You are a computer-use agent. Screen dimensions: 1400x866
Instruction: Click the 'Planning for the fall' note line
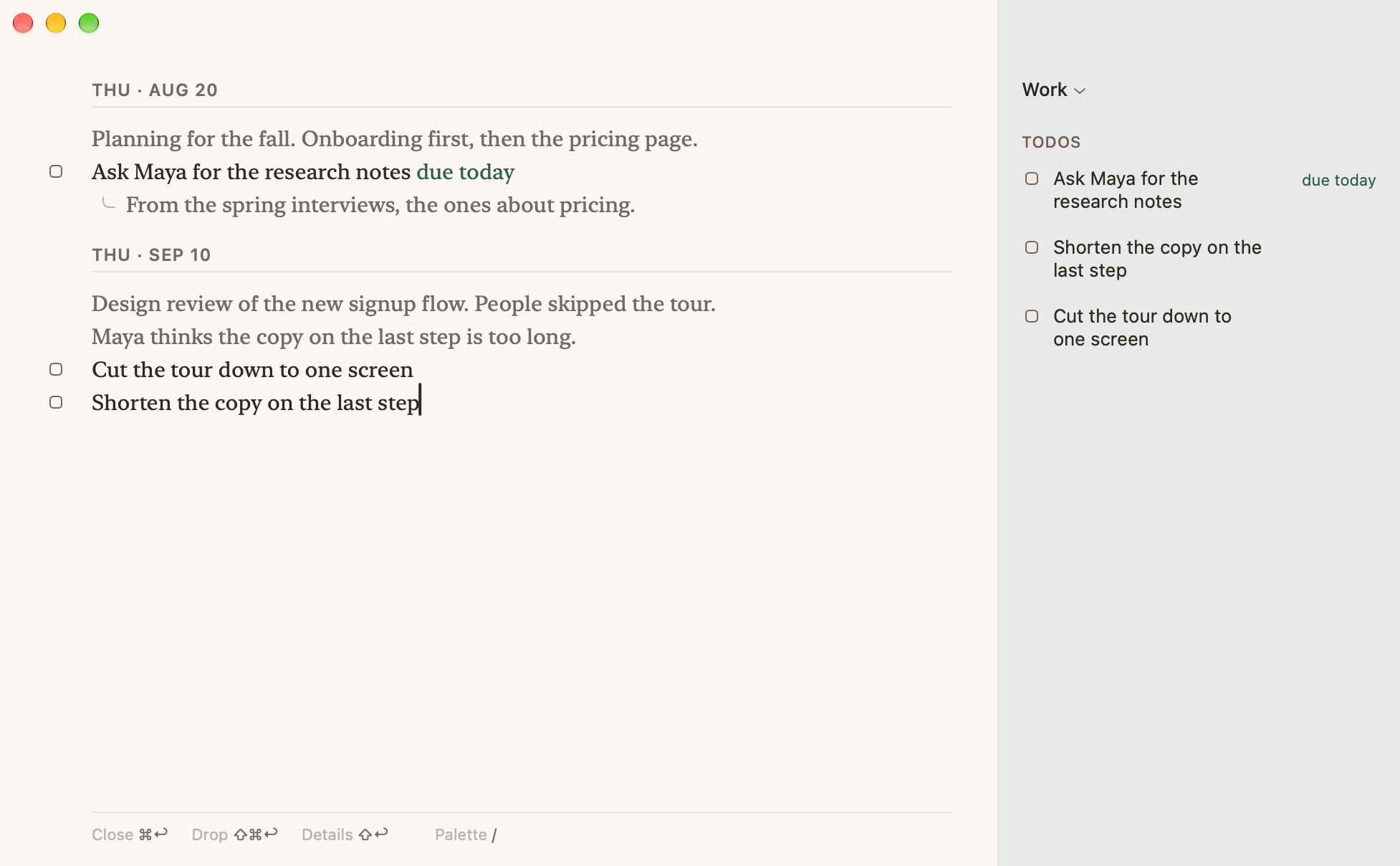[395, 139]
